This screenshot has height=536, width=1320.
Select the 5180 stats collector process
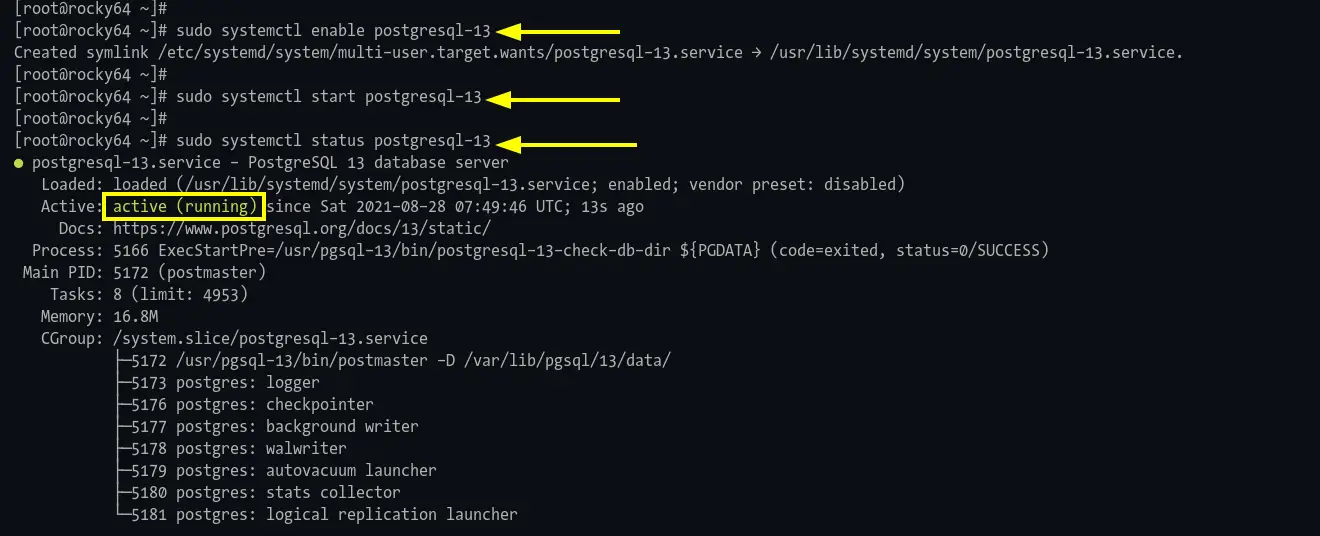pos(258,492)
